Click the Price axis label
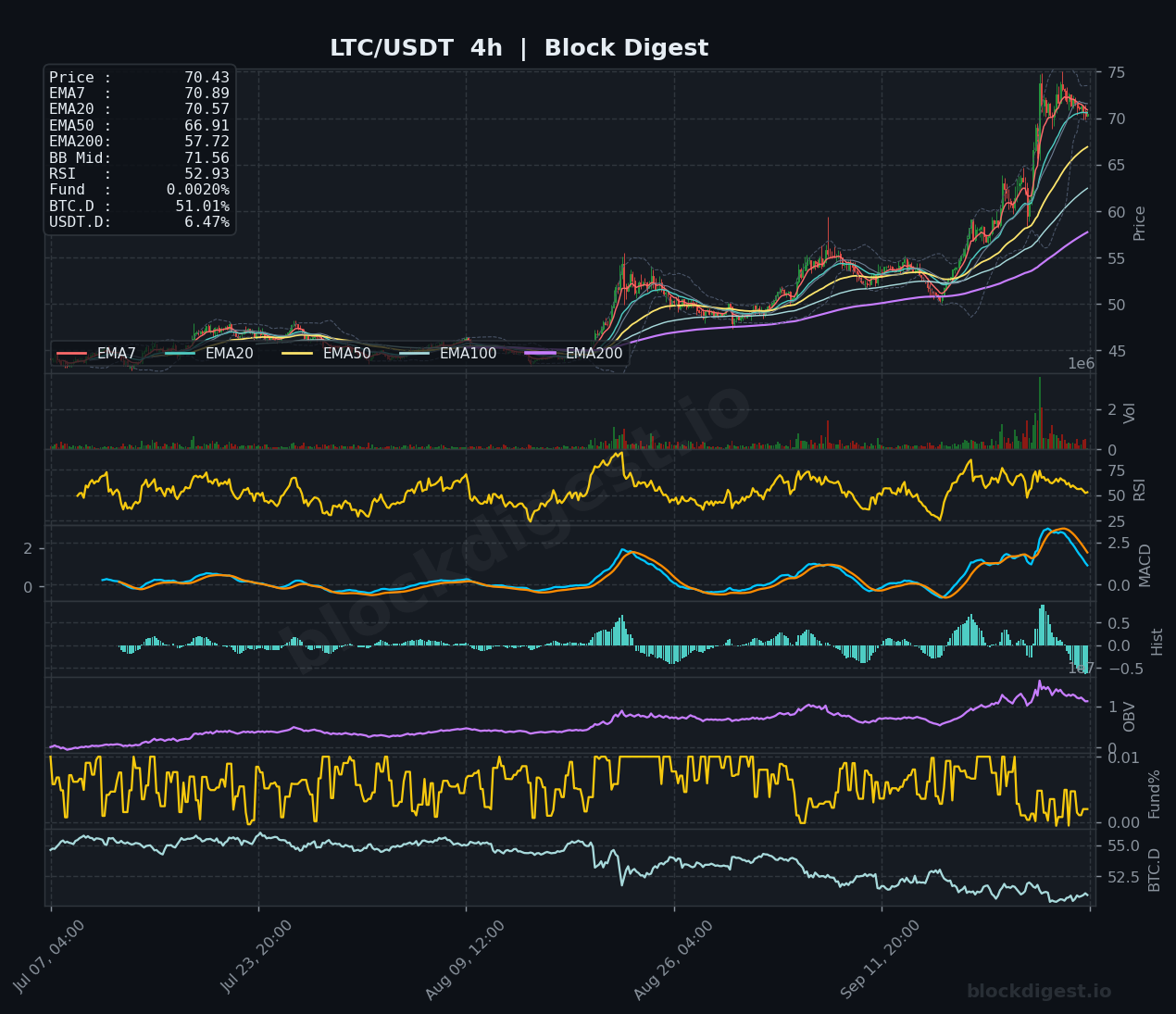Screen dimensions: 1176x1014 tap(1140, 223)
